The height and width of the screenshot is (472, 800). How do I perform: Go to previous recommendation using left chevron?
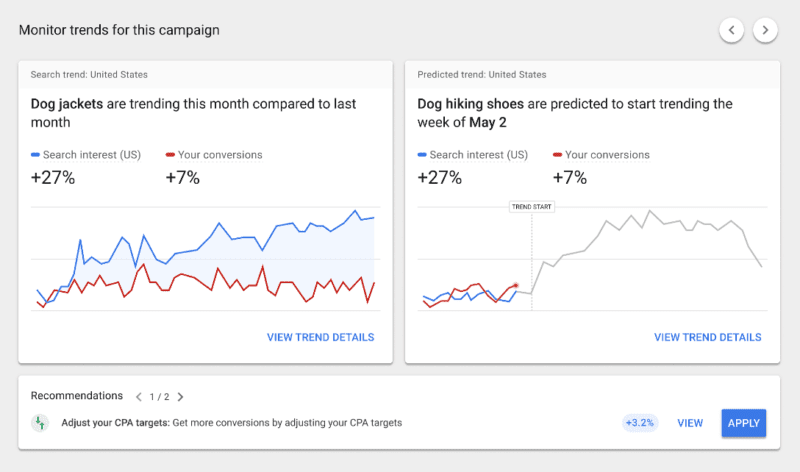point(139,397)
